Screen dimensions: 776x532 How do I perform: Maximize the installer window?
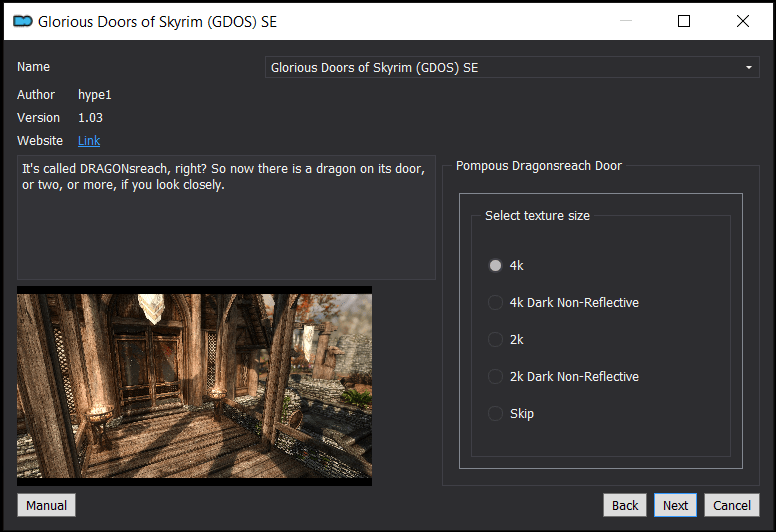pos(683,21)
